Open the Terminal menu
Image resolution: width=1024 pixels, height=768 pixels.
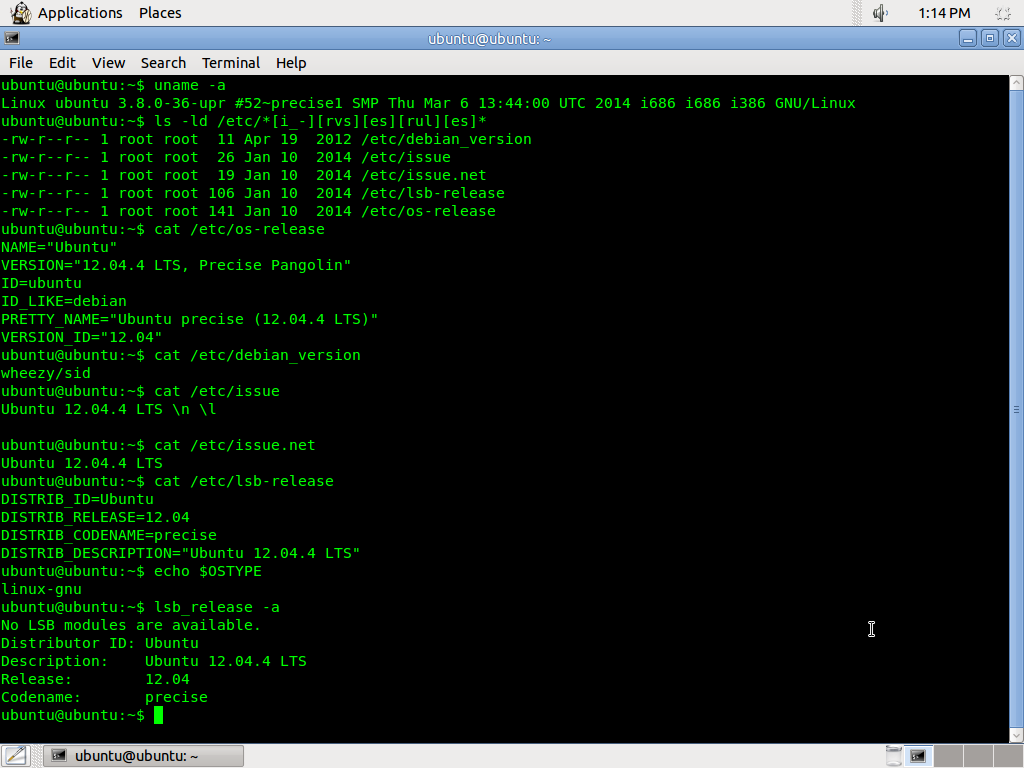pyautogui.click(x=231, y=63)
